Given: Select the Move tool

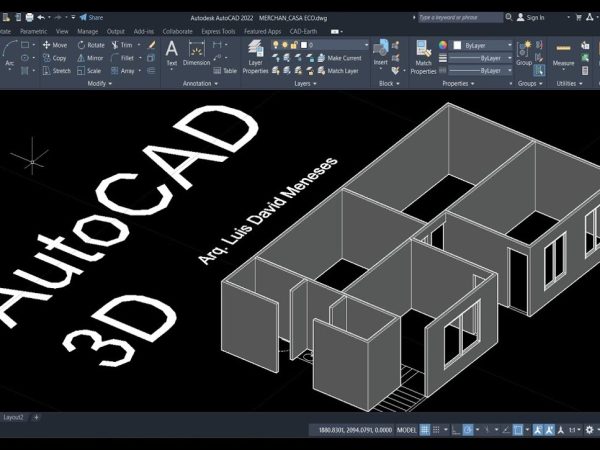Looking at the screenshot, I should 54,45.
